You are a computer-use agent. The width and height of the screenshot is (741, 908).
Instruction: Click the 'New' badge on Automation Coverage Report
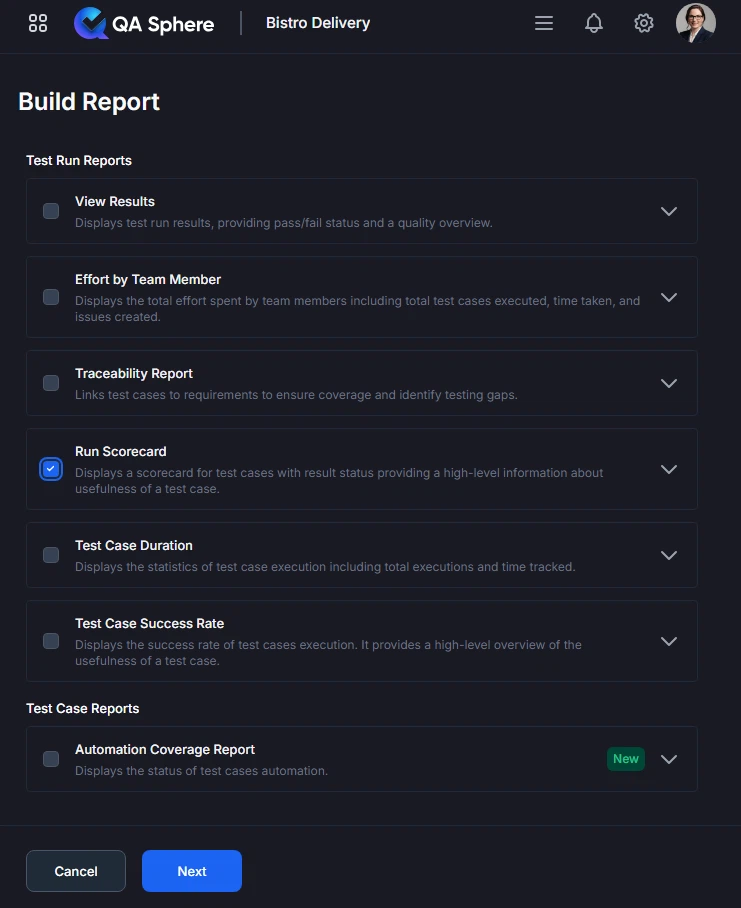pos(626,758)
